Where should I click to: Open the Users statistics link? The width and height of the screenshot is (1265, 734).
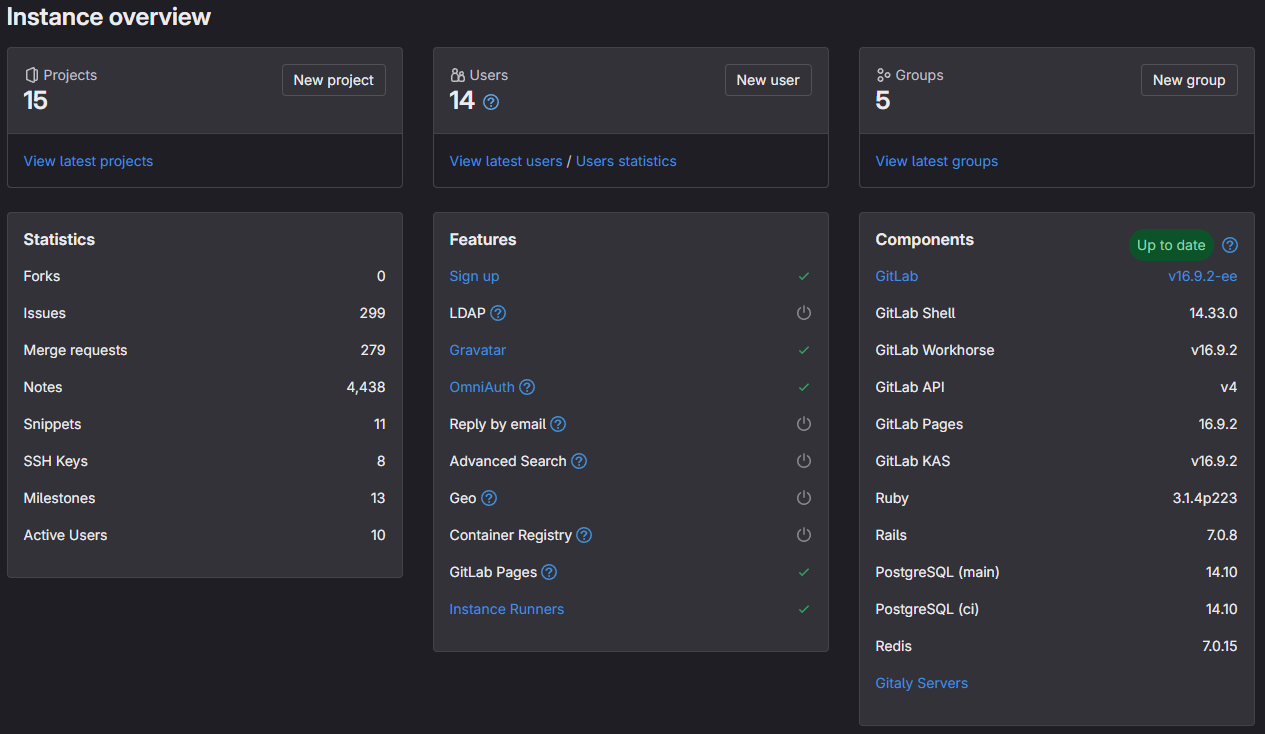[x=626, y=161]
